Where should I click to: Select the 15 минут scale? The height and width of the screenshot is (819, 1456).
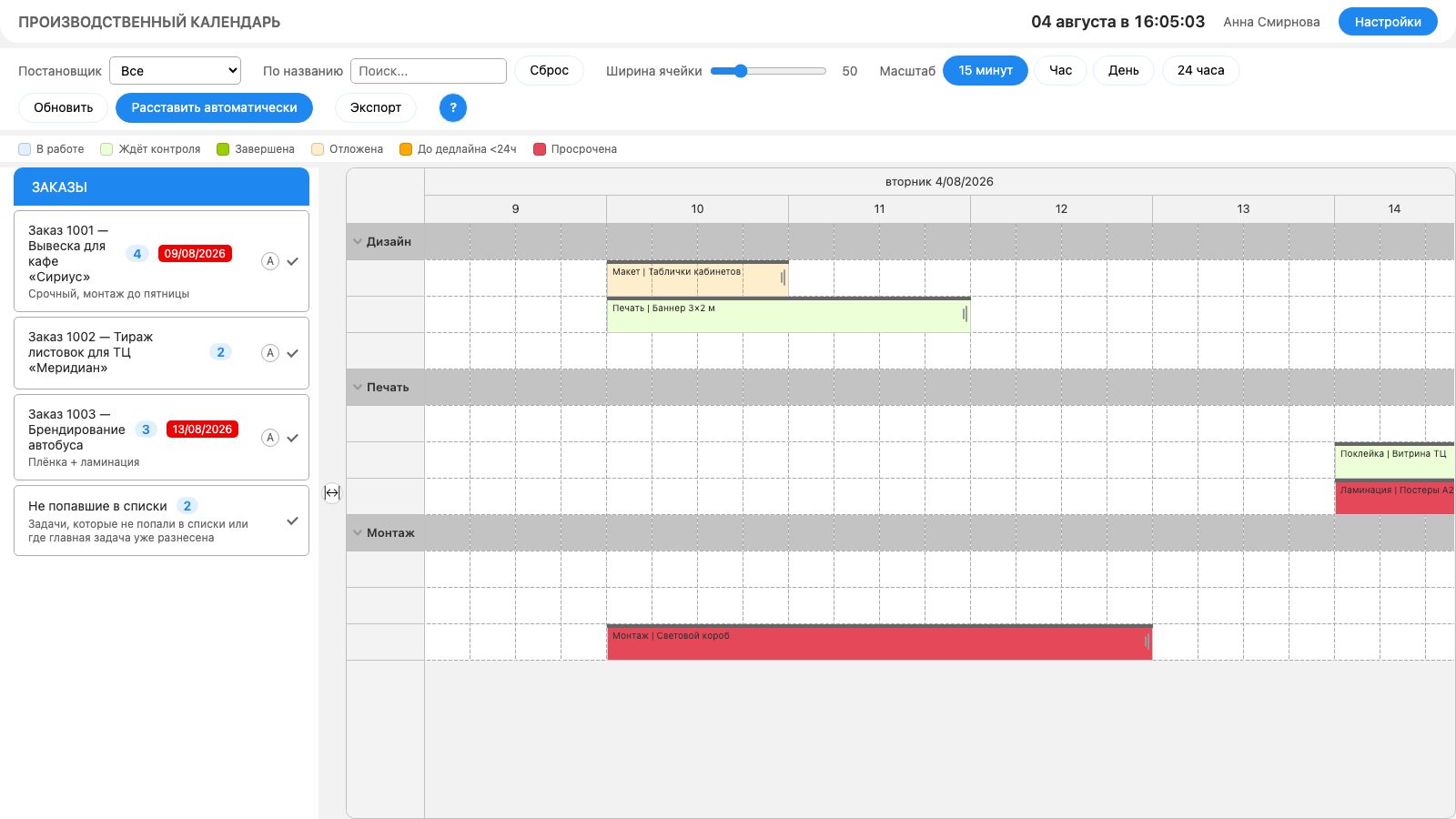(x=986, y=70)
